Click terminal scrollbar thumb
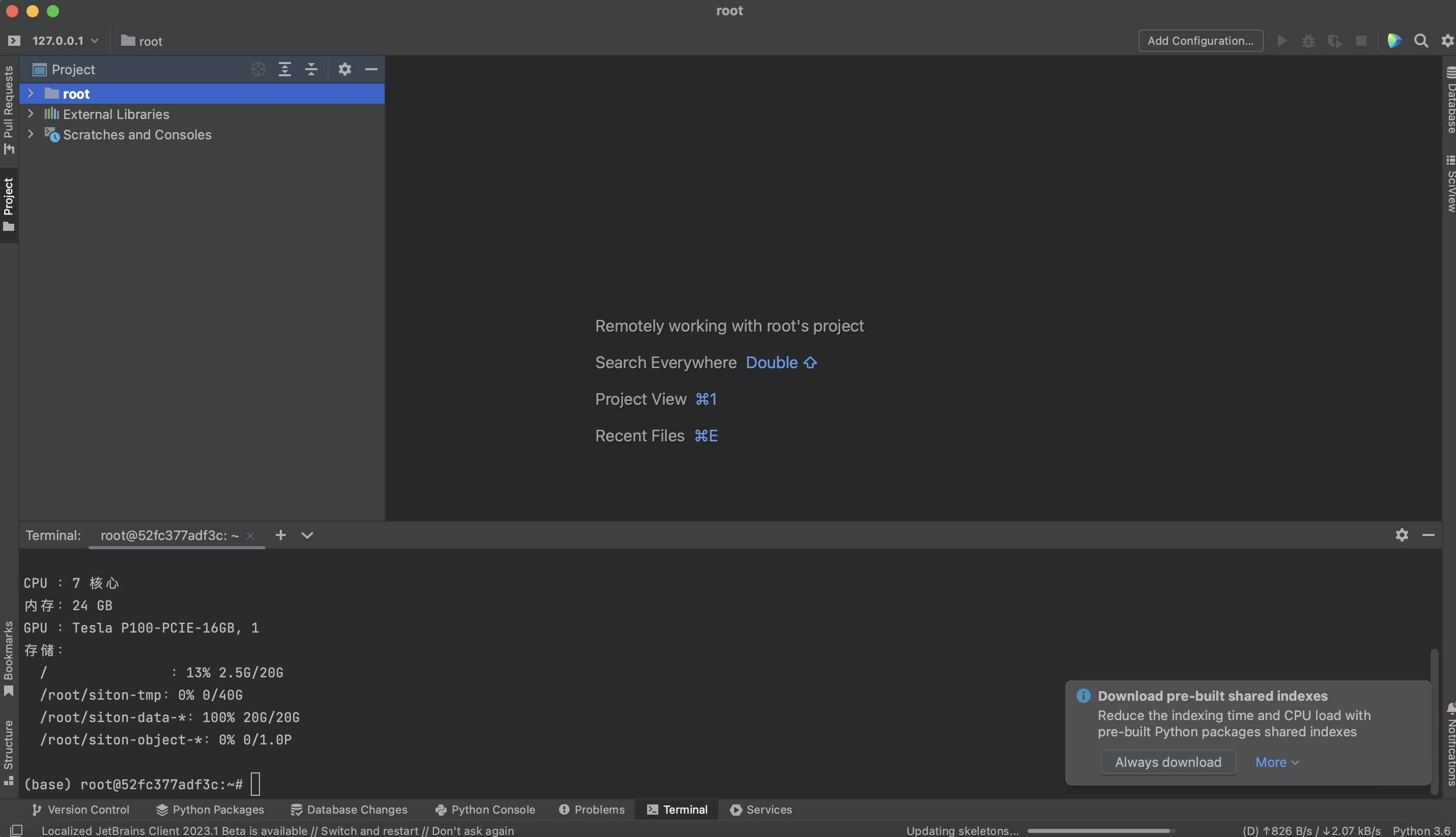 pyautogui.click(x=1434, y=722)
